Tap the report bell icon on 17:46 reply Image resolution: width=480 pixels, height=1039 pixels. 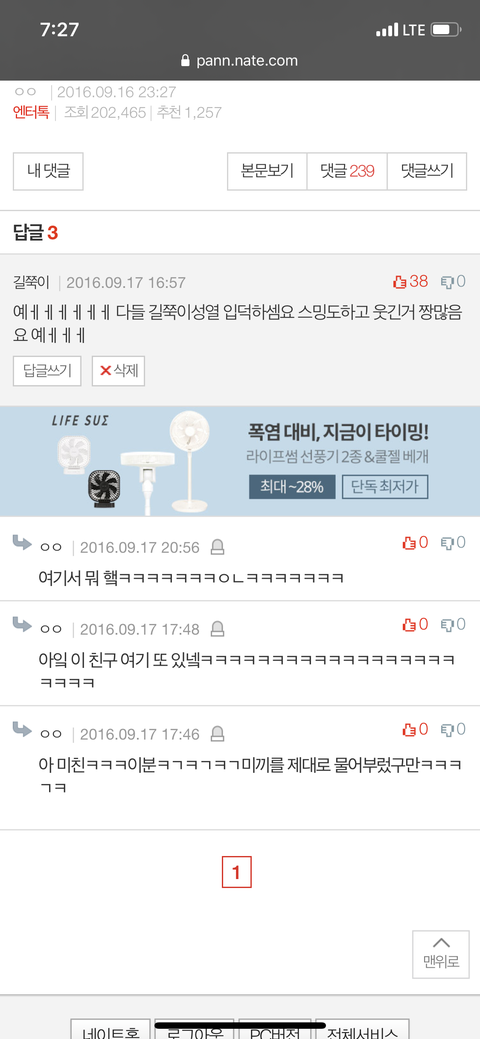pyautogui.click(x=217, y=734)
